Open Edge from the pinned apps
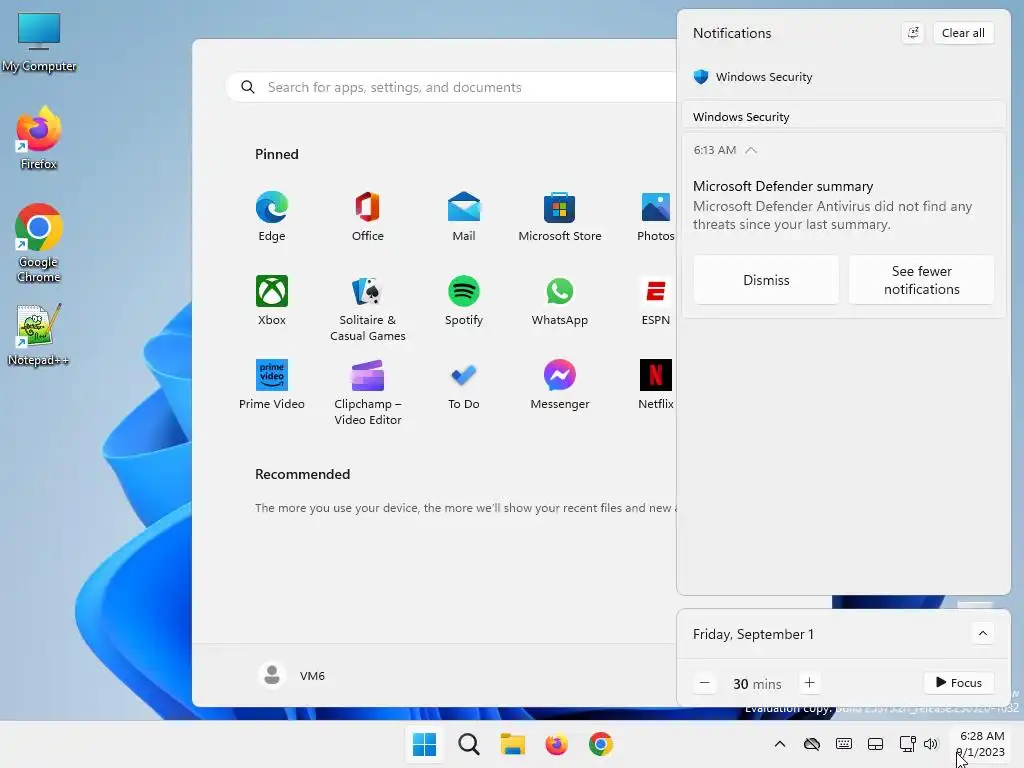The width and height of the screenshot is (1024, 768). click(x=272, y=216)
